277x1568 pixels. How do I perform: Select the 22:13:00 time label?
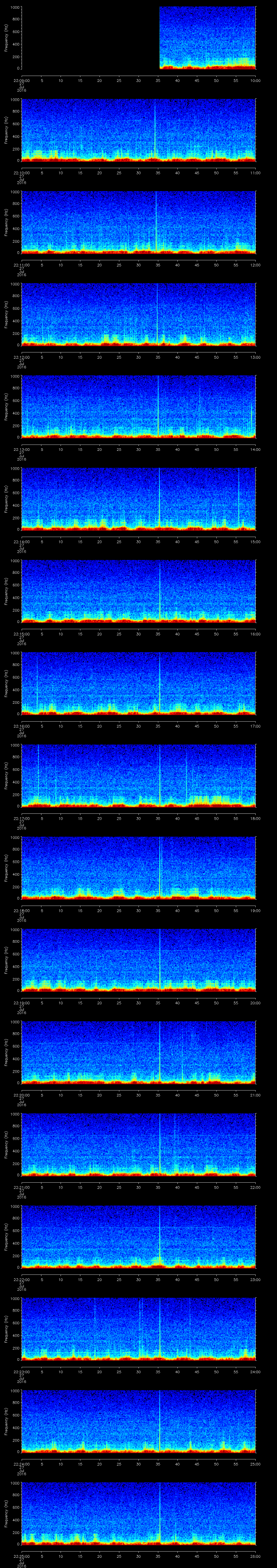tap(22, 449)
